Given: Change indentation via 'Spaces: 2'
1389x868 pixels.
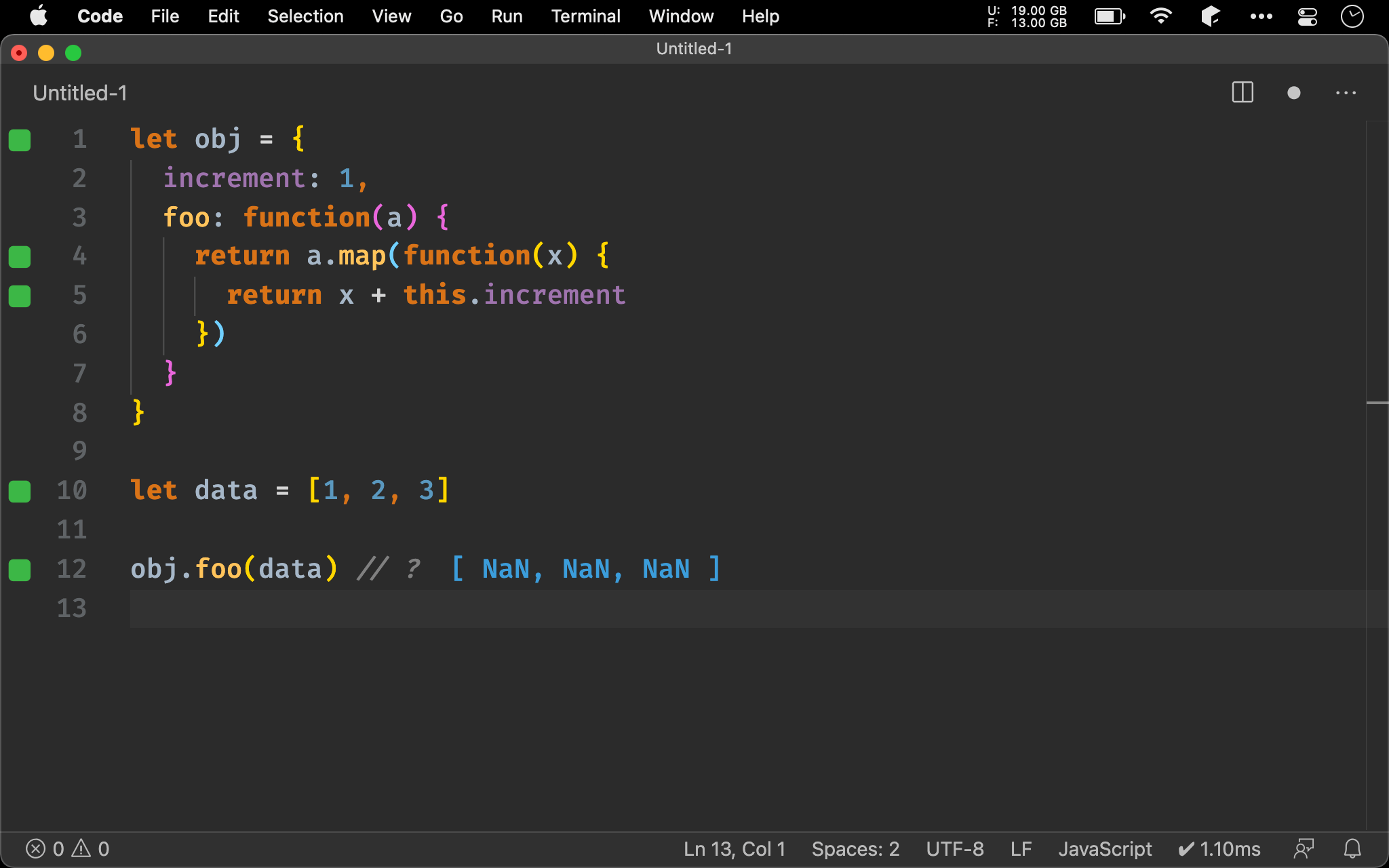Looking at the screenshot, I should [x=855, y=849].
